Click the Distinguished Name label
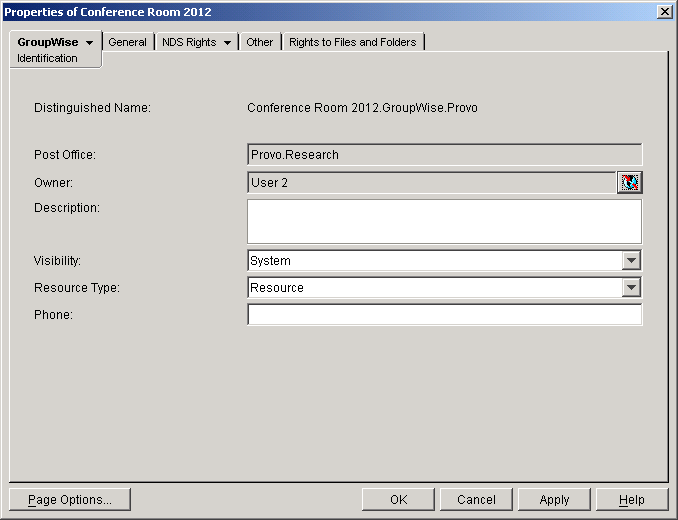Viewport: 678px width, 520px height. point(93,108)
